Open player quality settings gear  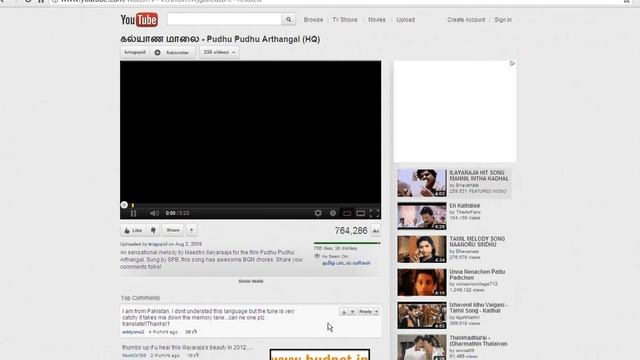click(x=318, y=213)
